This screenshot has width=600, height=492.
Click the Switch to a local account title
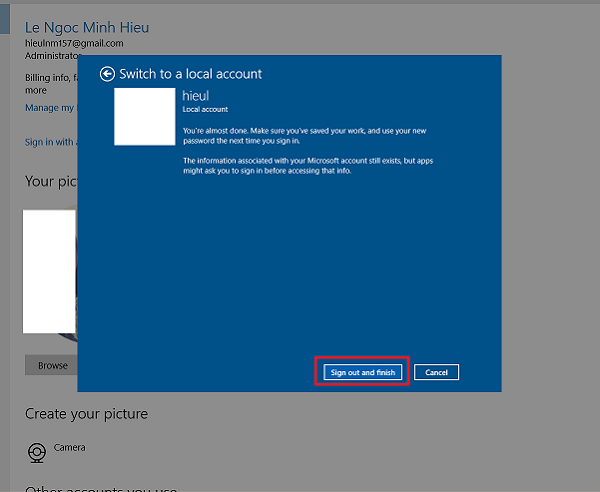point(190,74)
